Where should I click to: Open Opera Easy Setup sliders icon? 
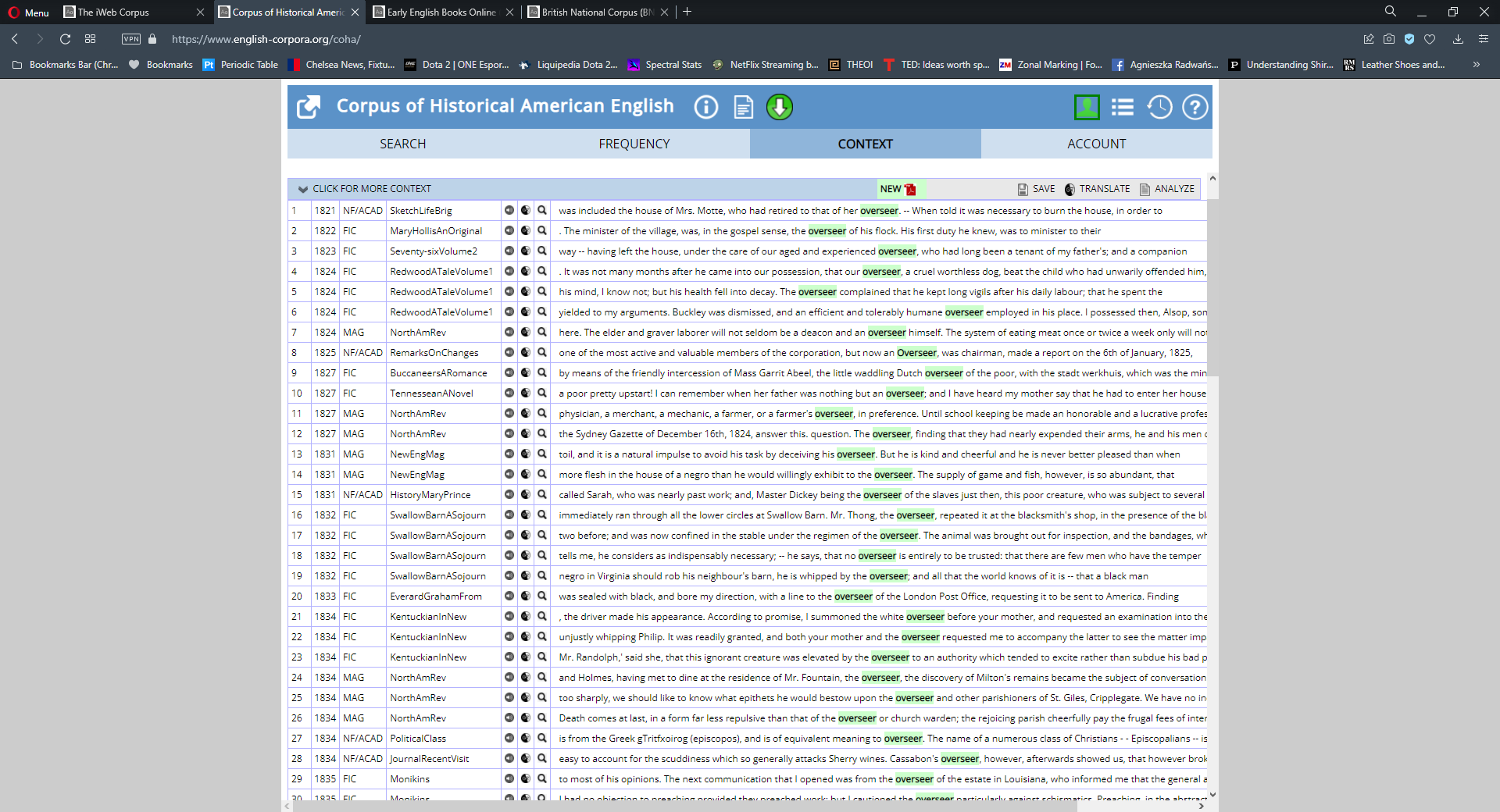[x=1484, y=39]
